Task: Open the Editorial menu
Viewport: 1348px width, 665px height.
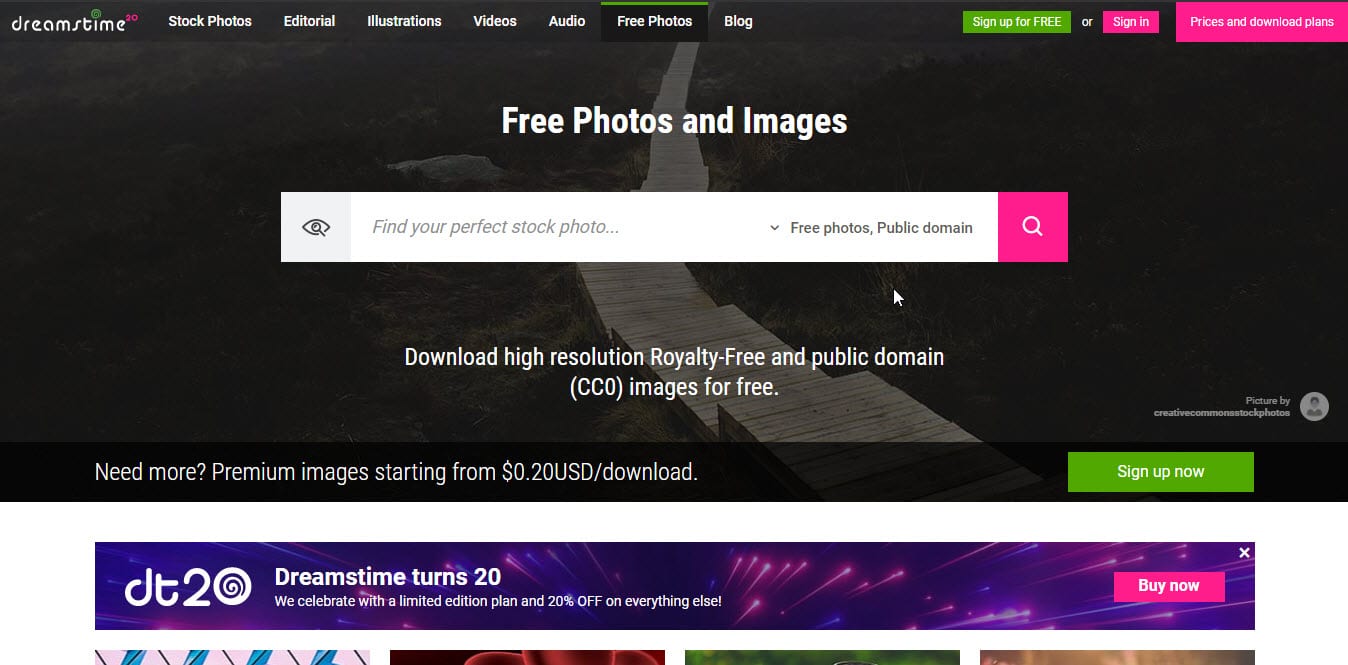Action: [x=309, y=21]
